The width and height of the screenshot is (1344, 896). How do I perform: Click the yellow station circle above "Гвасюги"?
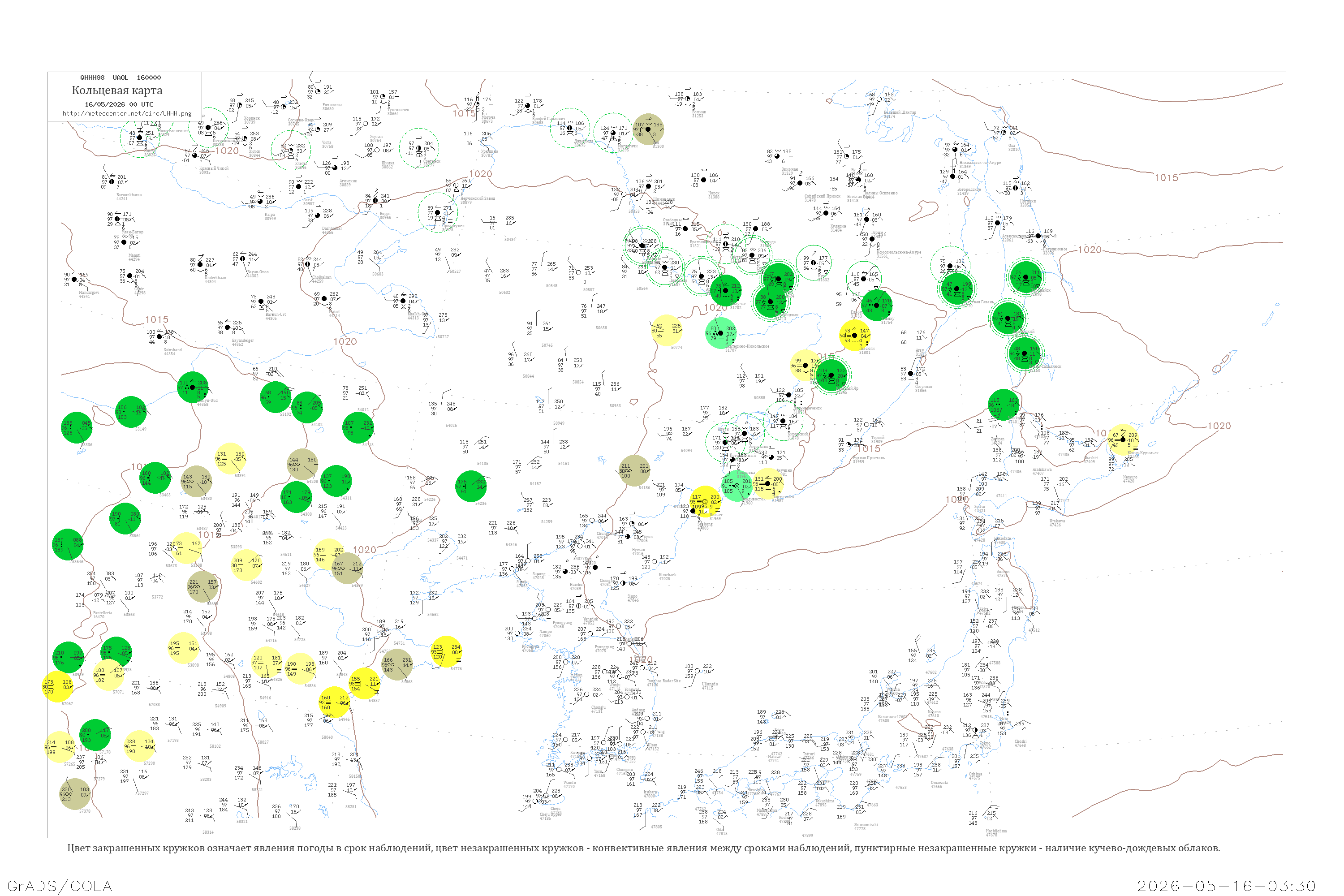pos(855,336)
